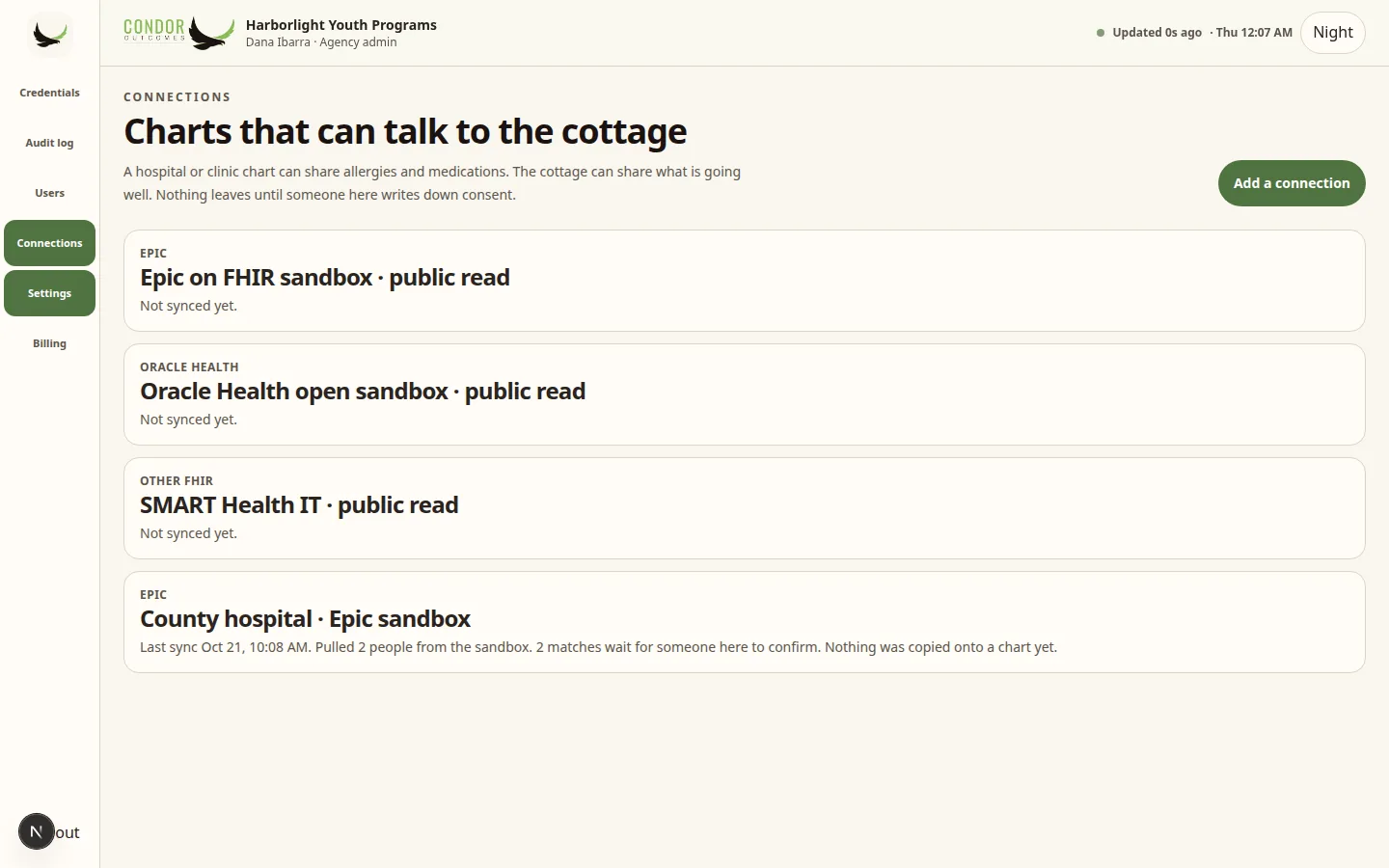Click the Condor Outcomes logo in the header
1389x868 pixels.
click(x=179, y=33)
